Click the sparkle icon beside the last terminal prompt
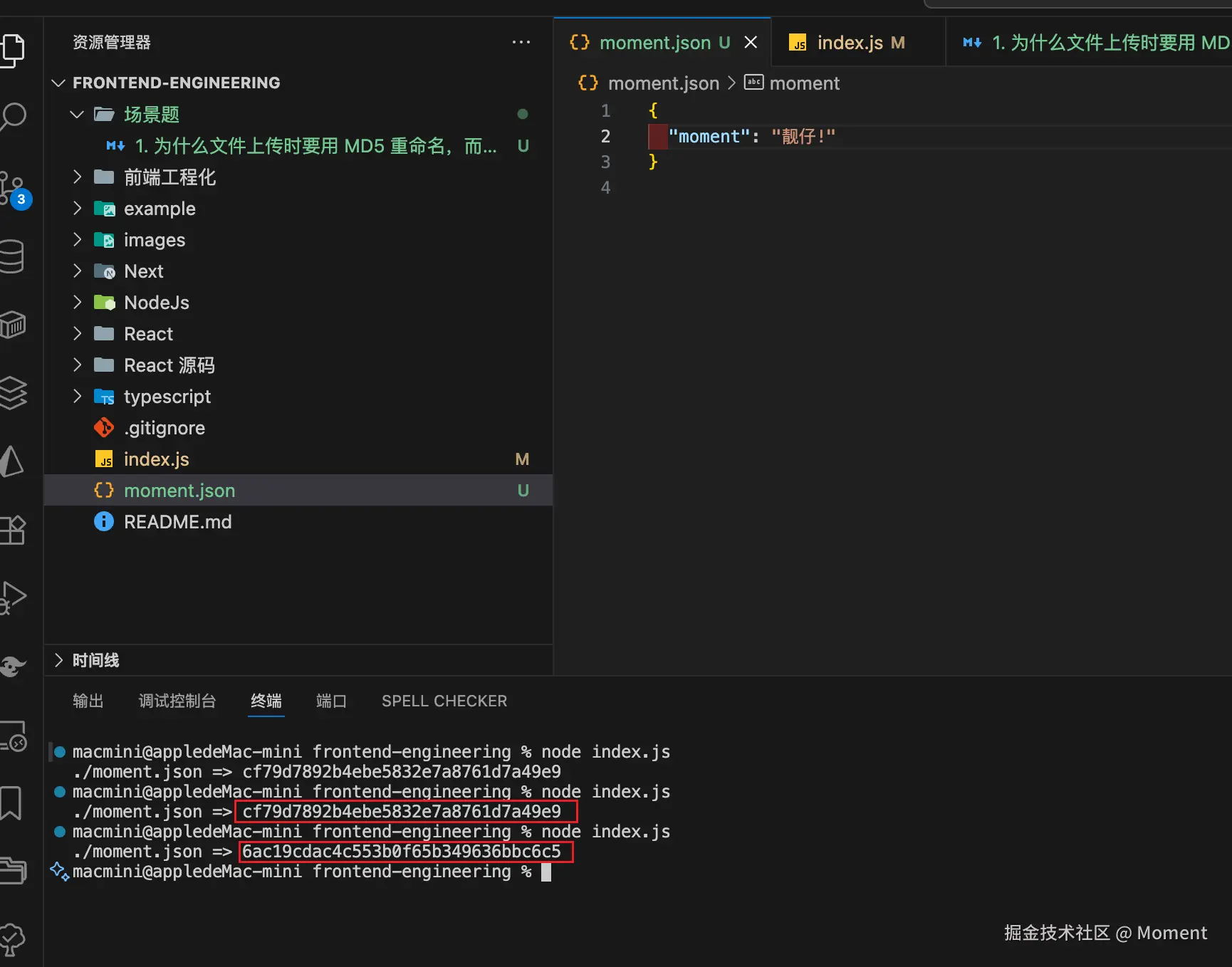Image resolution: width=1232 pixels, height=967 pixels. click(59, 872)
